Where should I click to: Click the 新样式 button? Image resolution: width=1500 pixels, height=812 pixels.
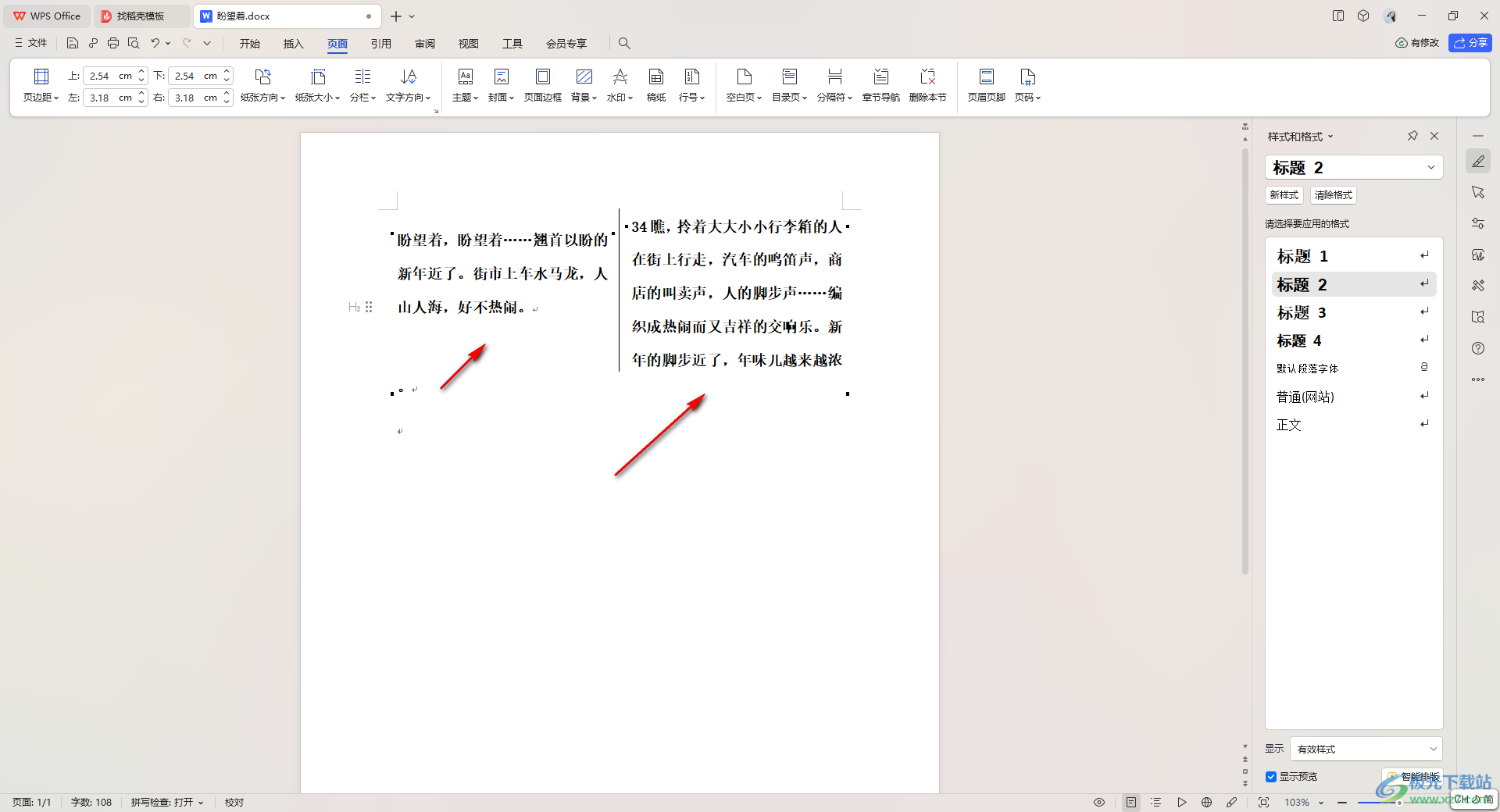point(1284,195)
